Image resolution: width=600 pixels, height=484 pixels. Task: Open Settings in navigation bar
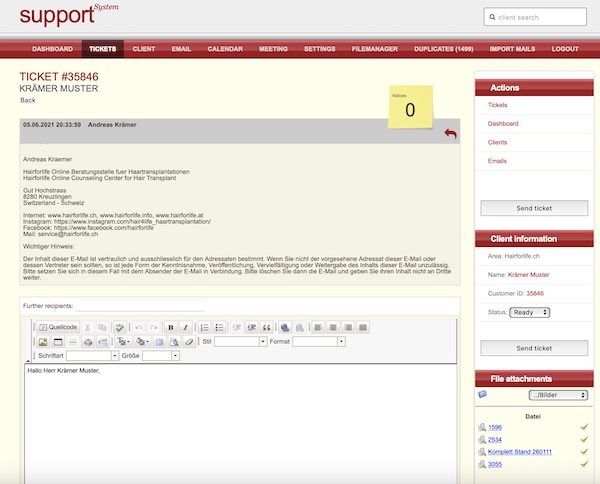coord(320,49)
